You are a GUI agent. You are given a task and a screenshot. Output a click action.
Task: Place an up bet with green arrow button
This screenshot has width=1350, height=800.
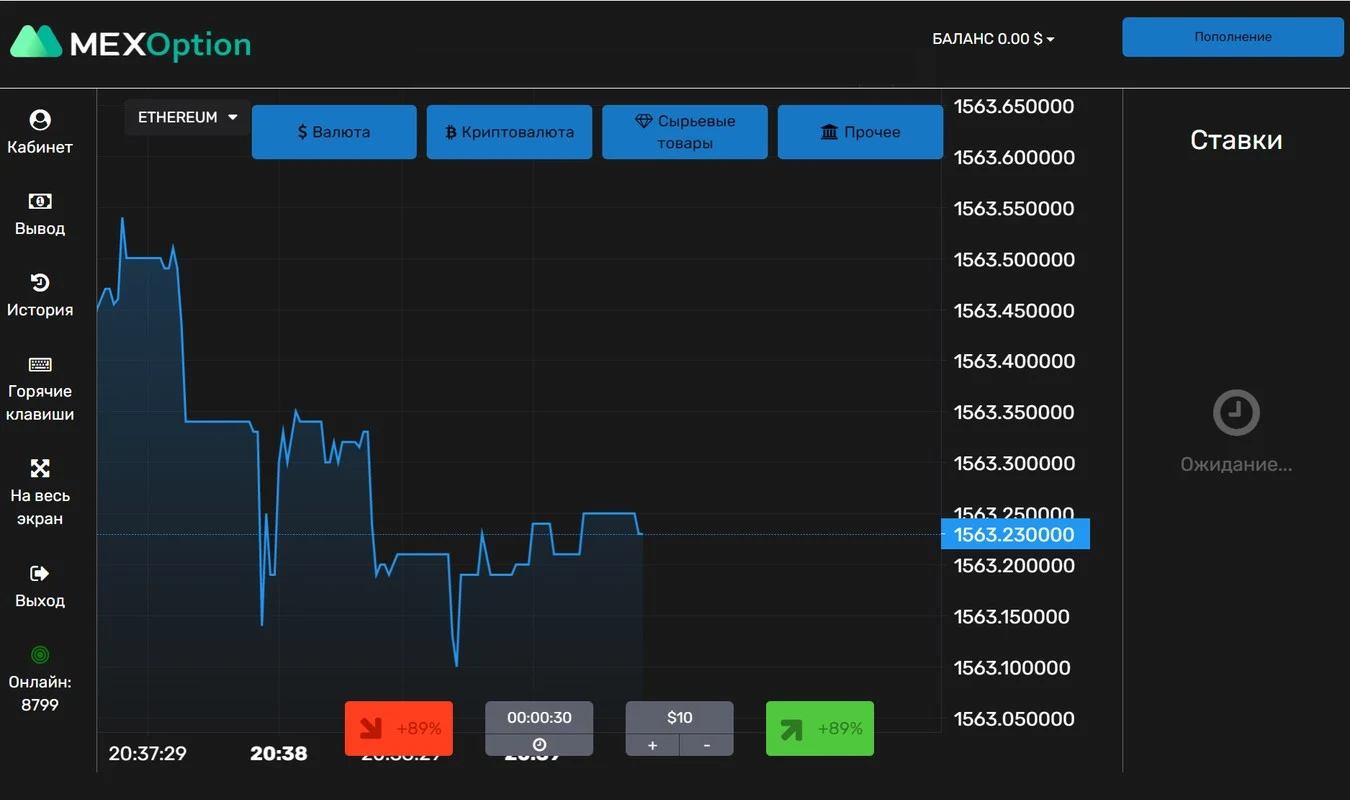(x=820, y=728)
